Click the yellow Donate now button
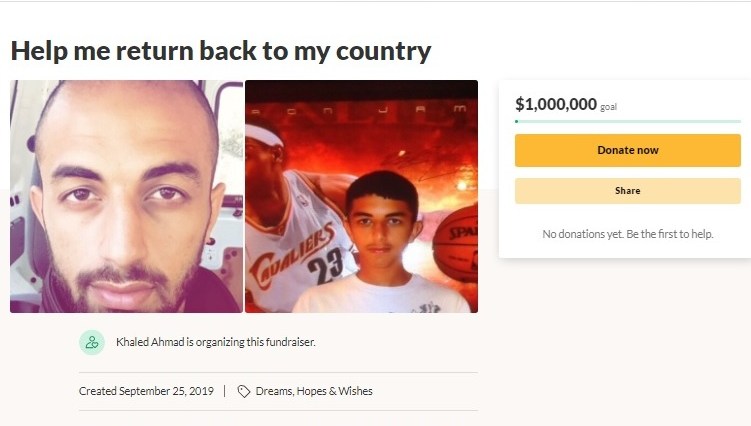Screen dimensions: 751x426 [x=627, y=150]
